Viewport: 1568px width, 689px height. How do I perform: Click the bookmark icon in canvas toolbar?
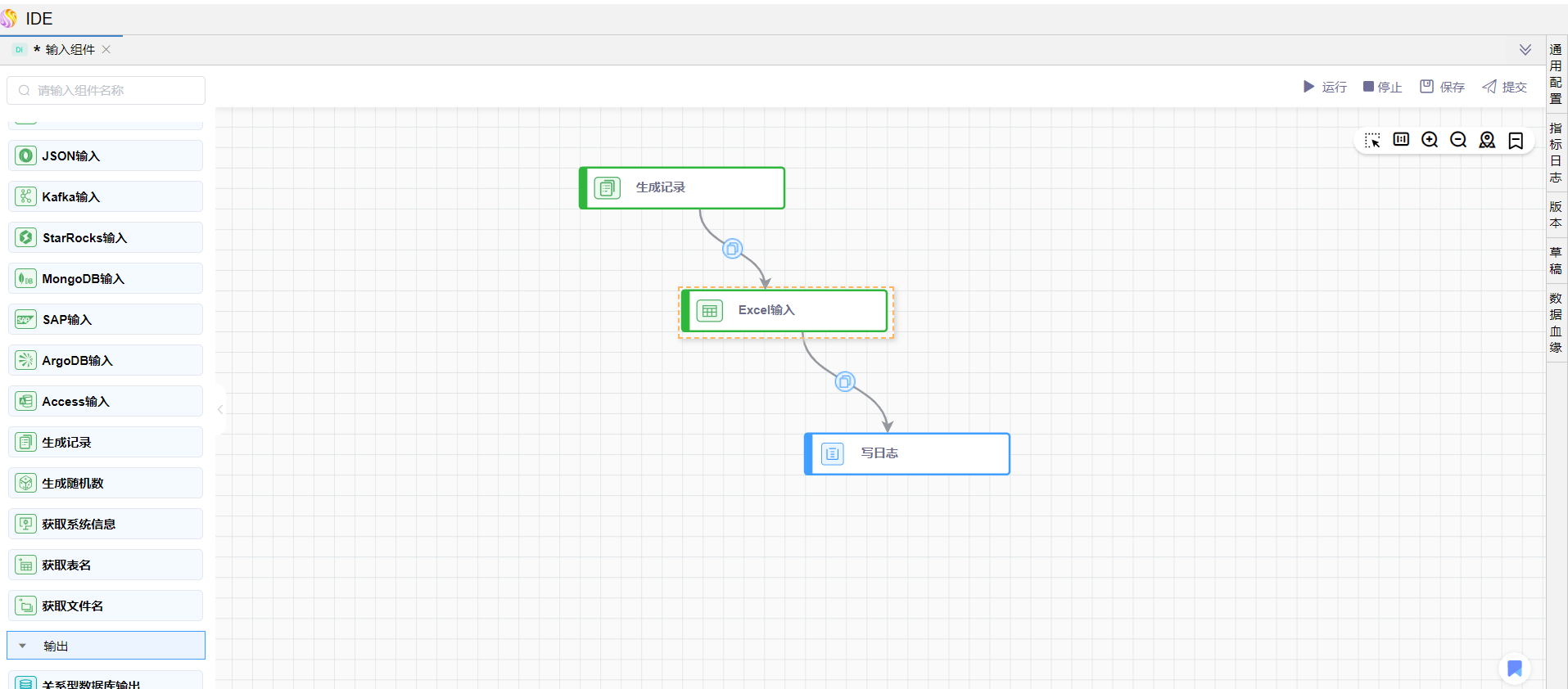coord(1516,141)
